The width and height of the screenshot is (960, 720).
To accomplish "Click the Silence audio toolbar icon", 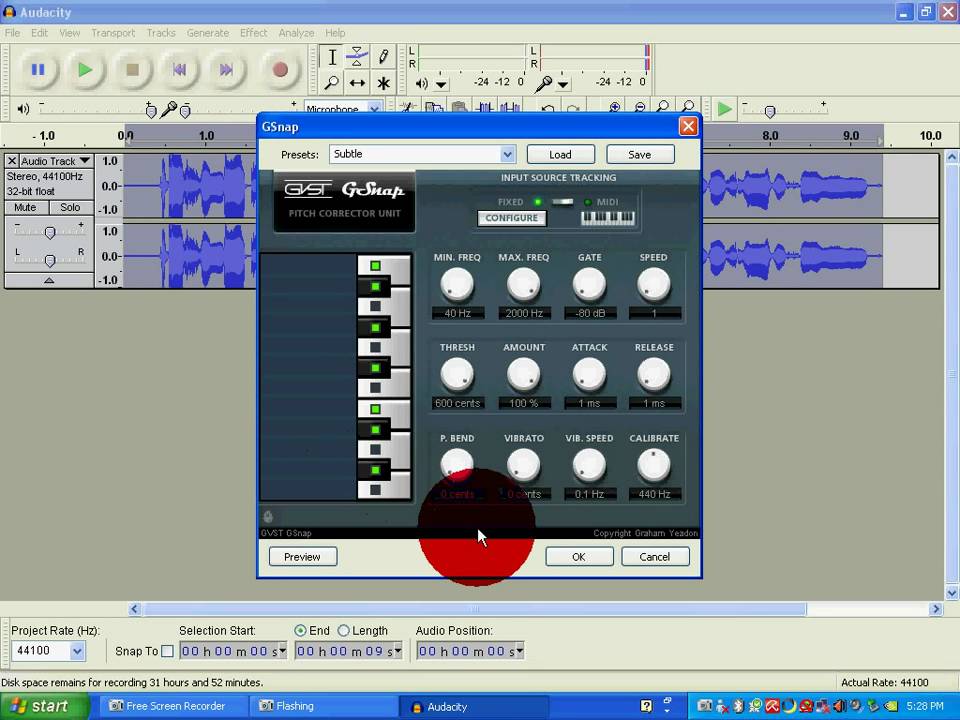I will tap(509, 108).
